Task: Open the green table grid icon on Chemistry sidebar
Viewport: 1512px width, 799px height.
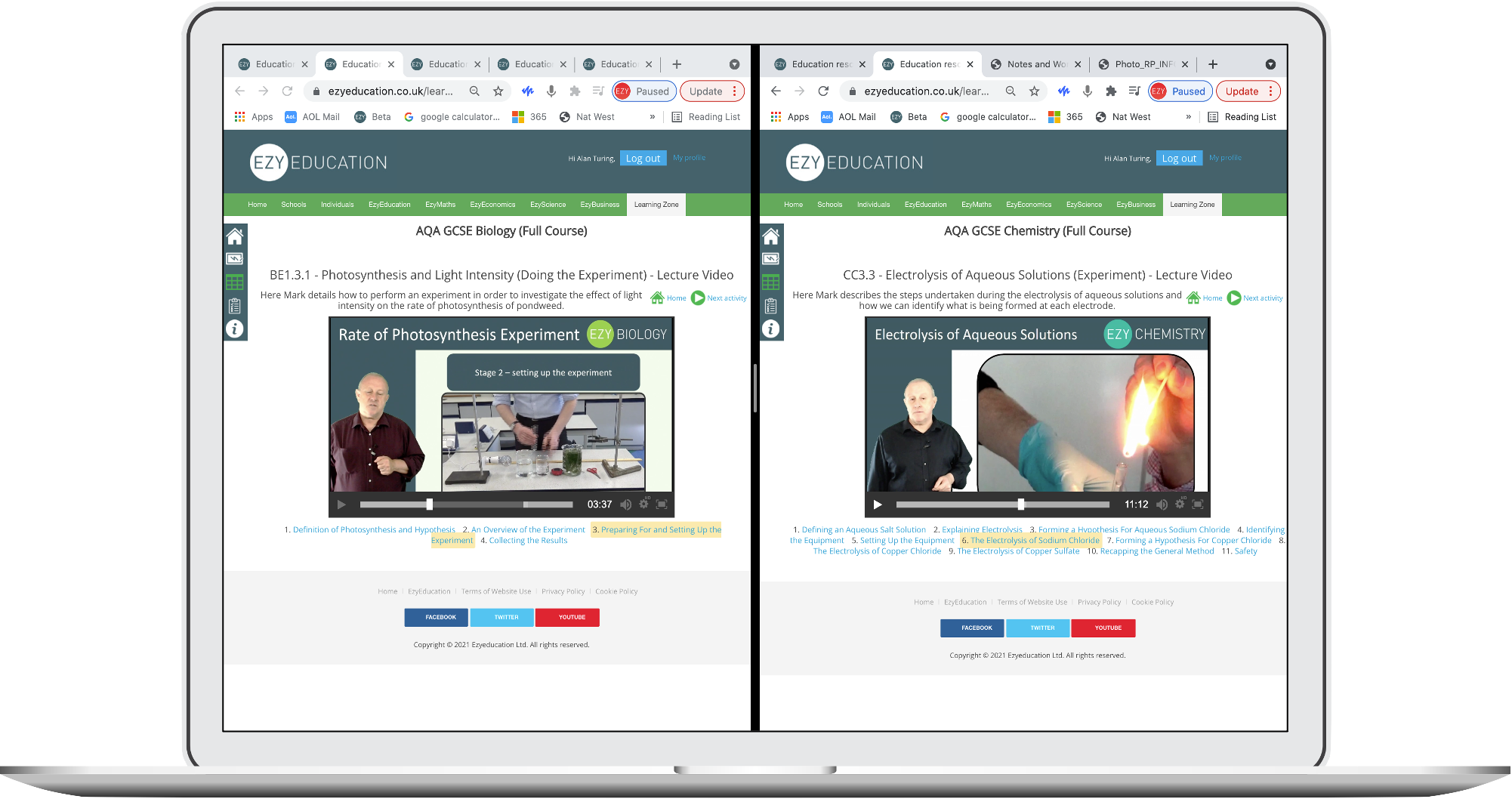Action: click(x=770, y=282)
